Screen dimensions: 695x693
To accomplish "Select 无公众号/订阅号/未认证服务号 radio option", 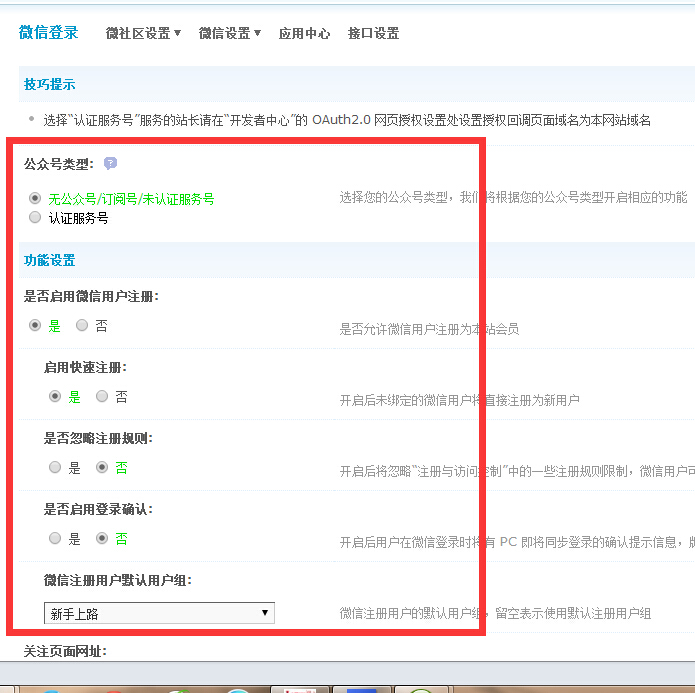I will click(x=35, y=198).
